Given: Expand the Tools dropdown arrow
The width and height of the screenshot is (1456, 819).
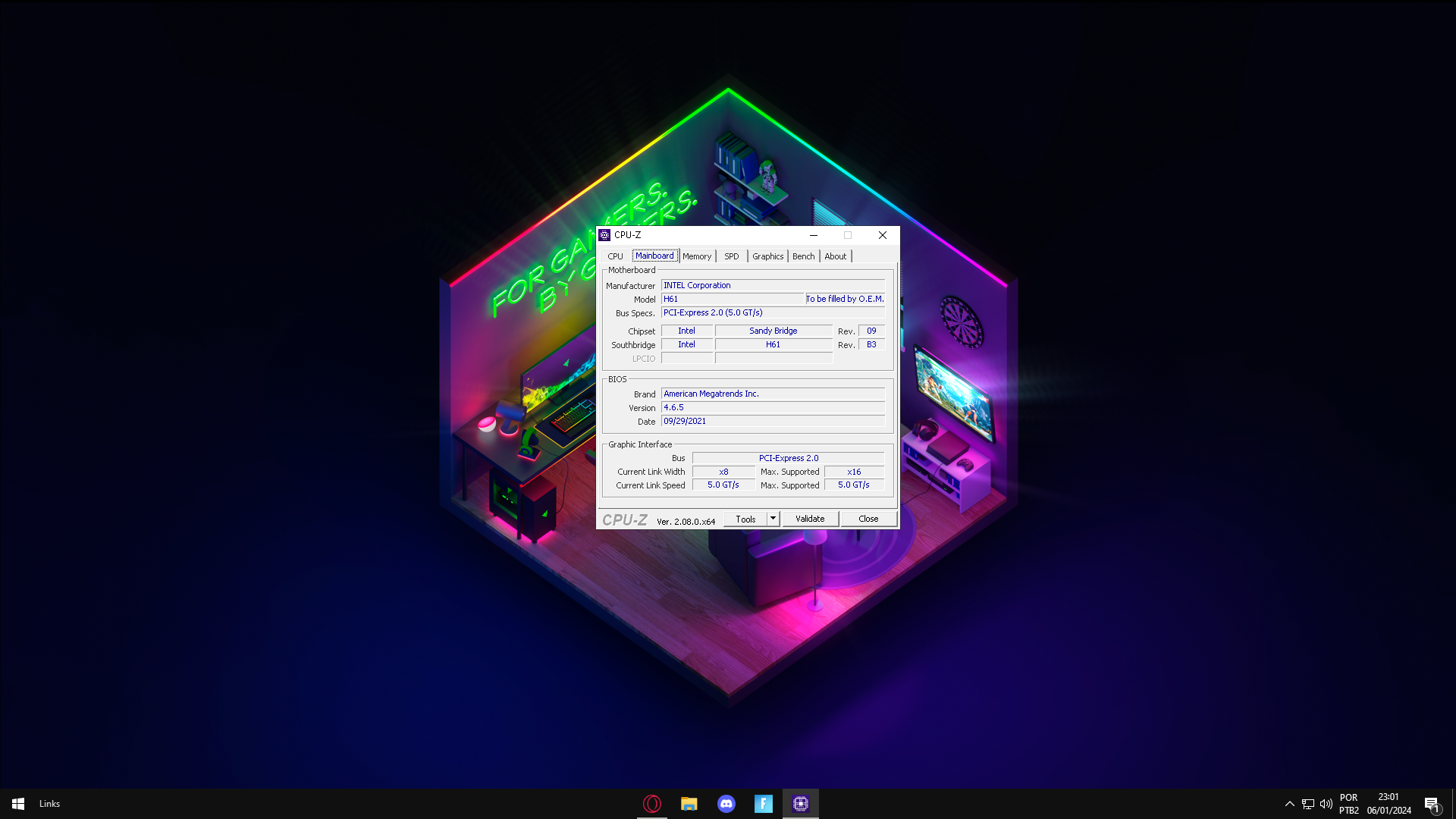Looking at the screenshot, I should (x=773, y=519).
